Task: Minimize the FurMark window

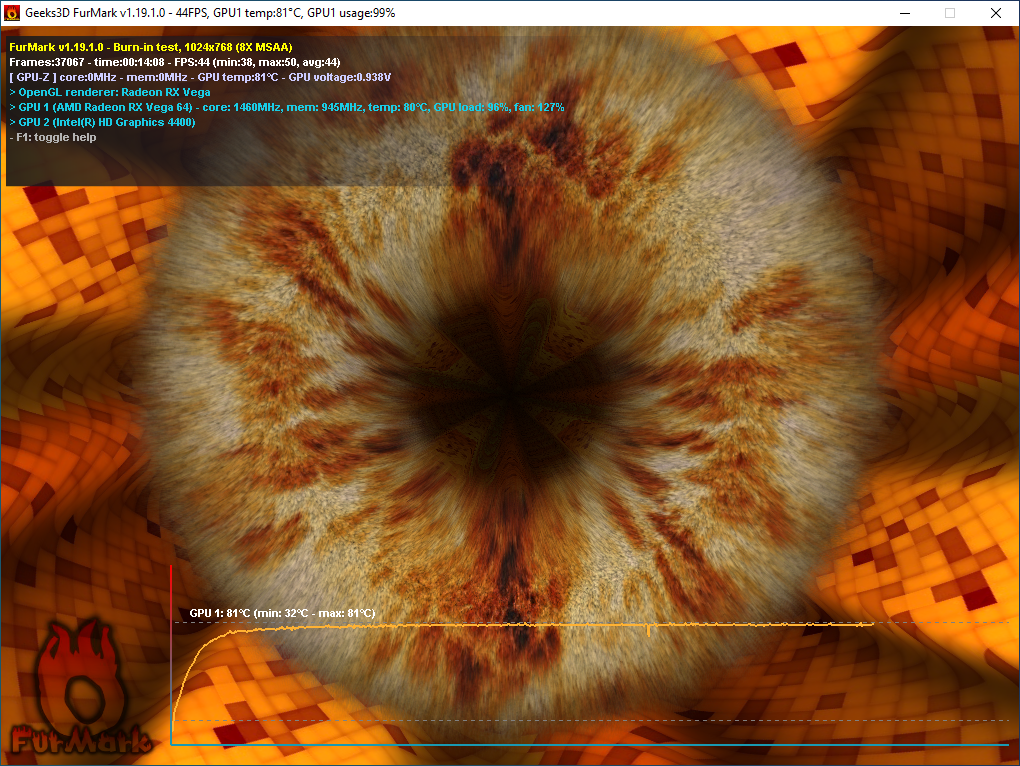Action: pos(905,13)
